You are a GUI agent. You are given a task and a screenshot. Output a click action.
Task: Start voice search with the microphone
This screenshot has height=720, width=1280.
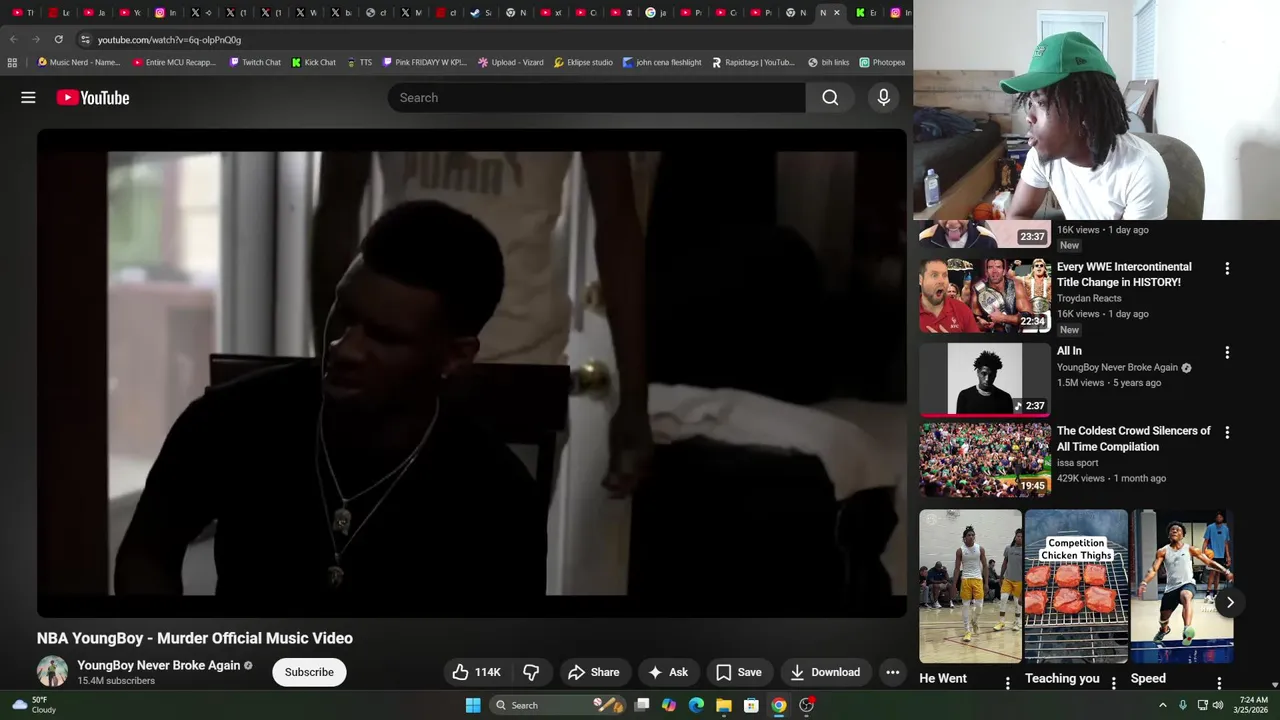click(883, 97)
